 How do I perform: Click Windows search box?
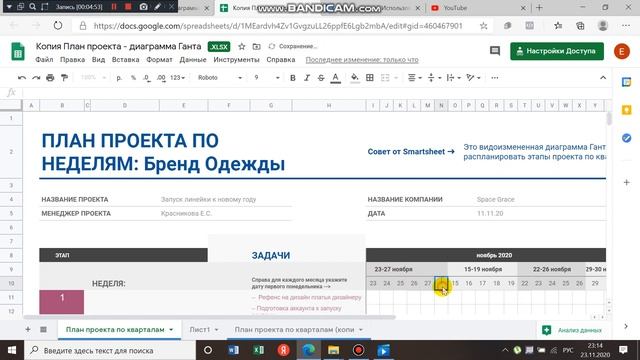110,350
